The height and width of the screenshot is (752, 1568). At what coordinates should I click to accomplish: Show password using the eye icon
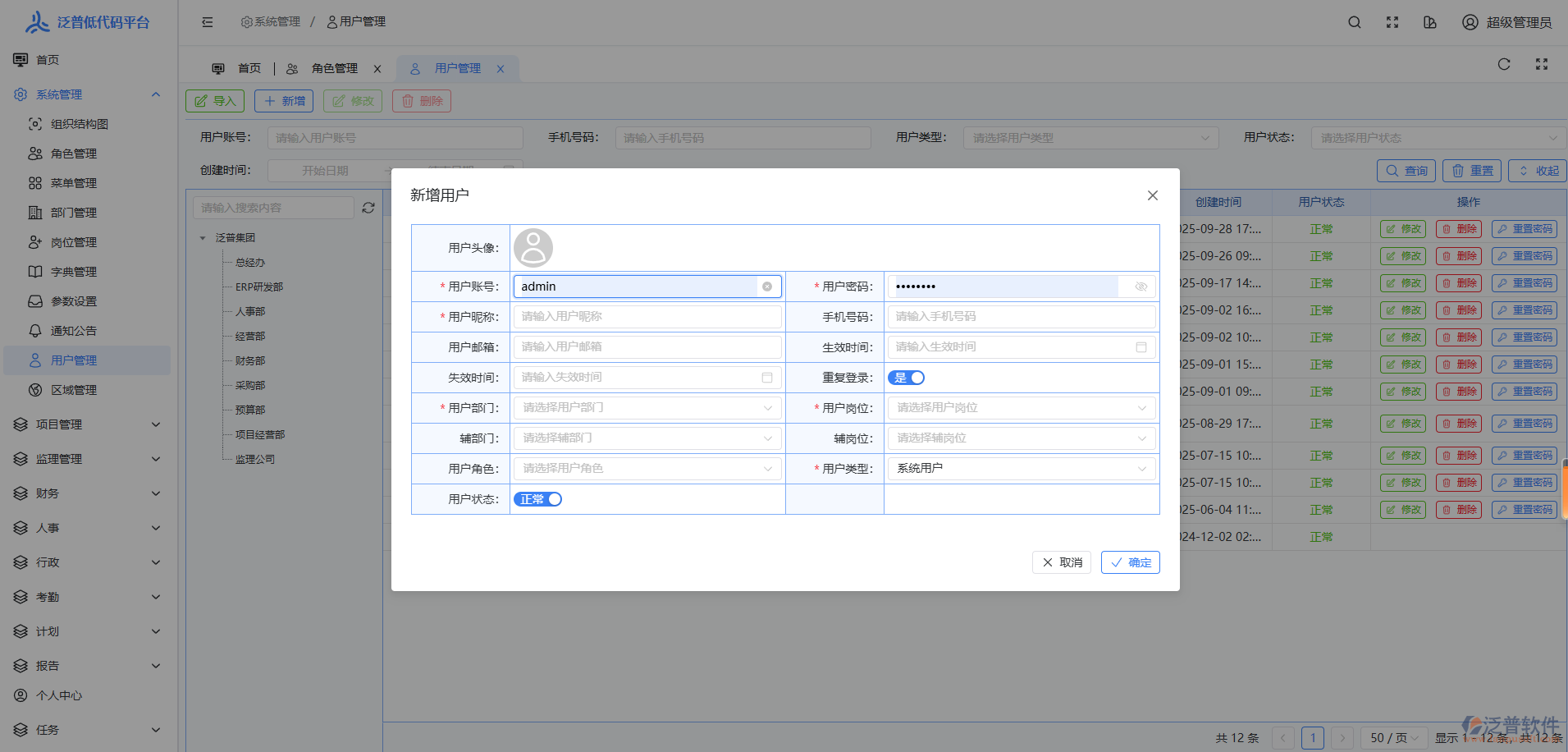pos(1141,287)
